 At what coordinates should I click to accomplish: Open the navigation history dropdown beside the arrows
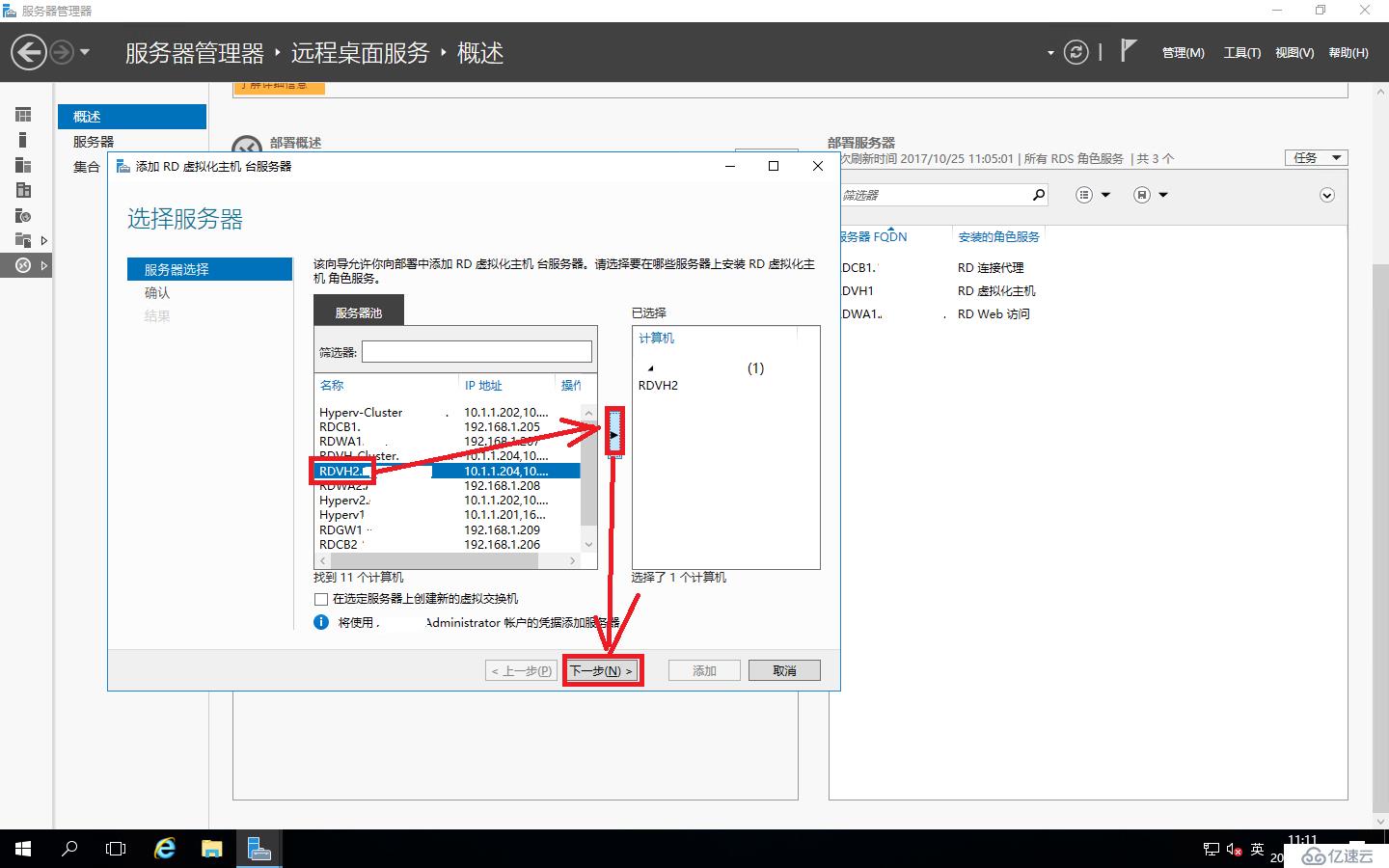[85, 52]
